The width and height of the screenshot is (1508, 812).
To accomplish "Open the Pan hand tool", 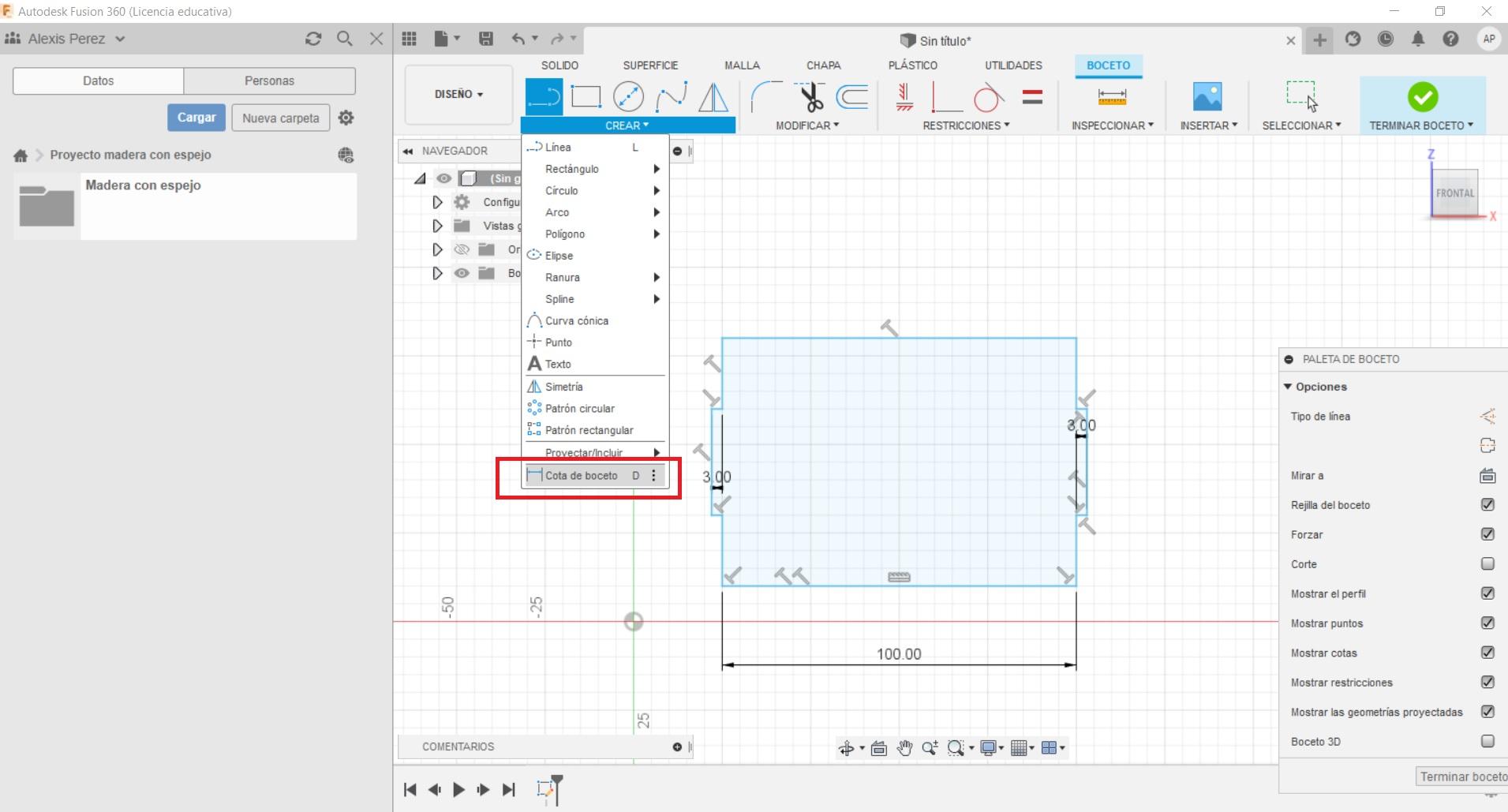I will 904,748.
